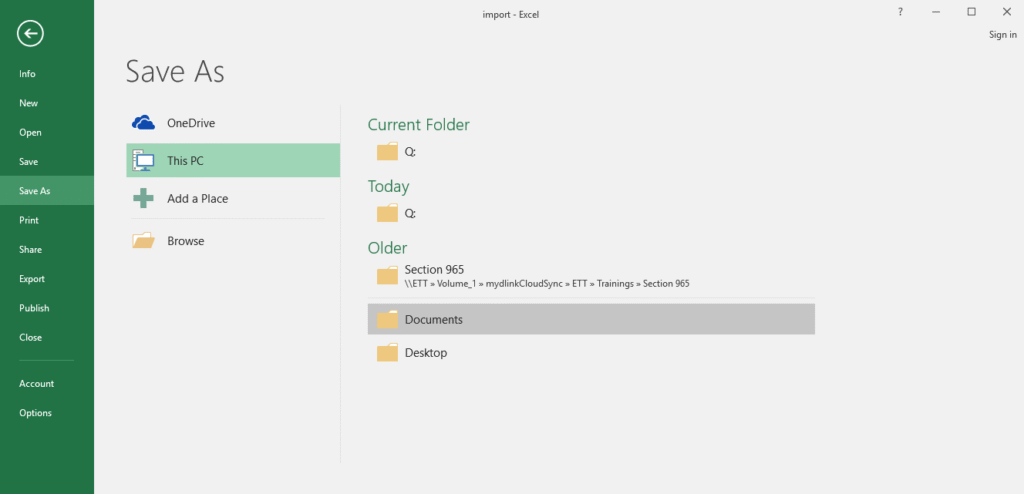Screen dimensions: 1024x494
Task: Click the Desktop folder icon
Action: 387,353
